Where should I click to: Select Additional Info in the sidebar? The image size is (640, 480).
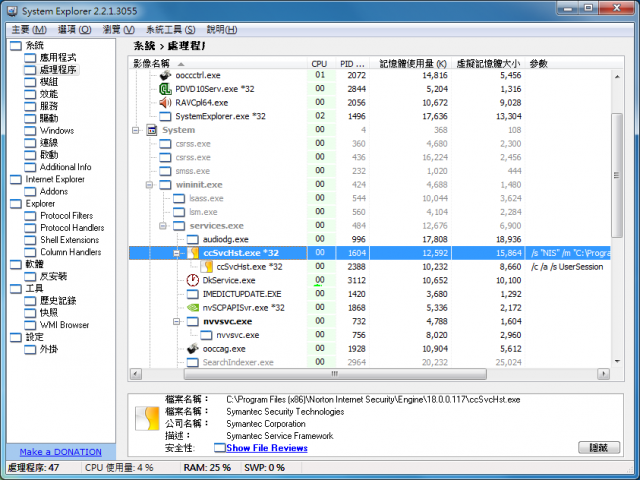(x=65, y=167)
